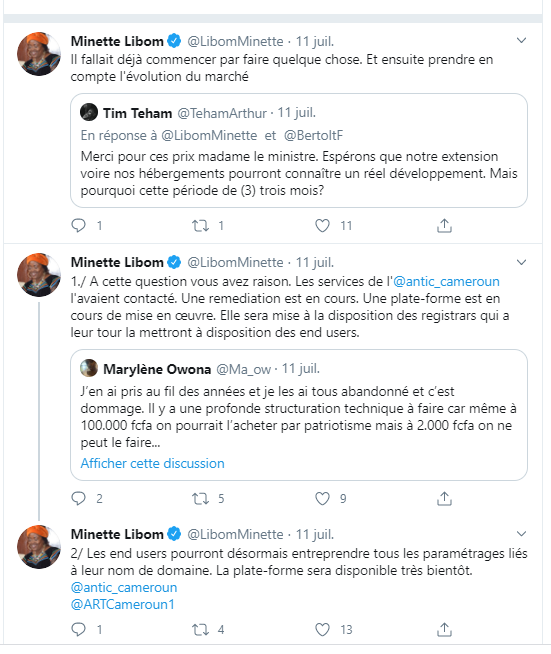Retweet the tweet quoting Tim Teham
This screenshot has height=654, width=551.
pyautogui.click(x=200, y=226)
